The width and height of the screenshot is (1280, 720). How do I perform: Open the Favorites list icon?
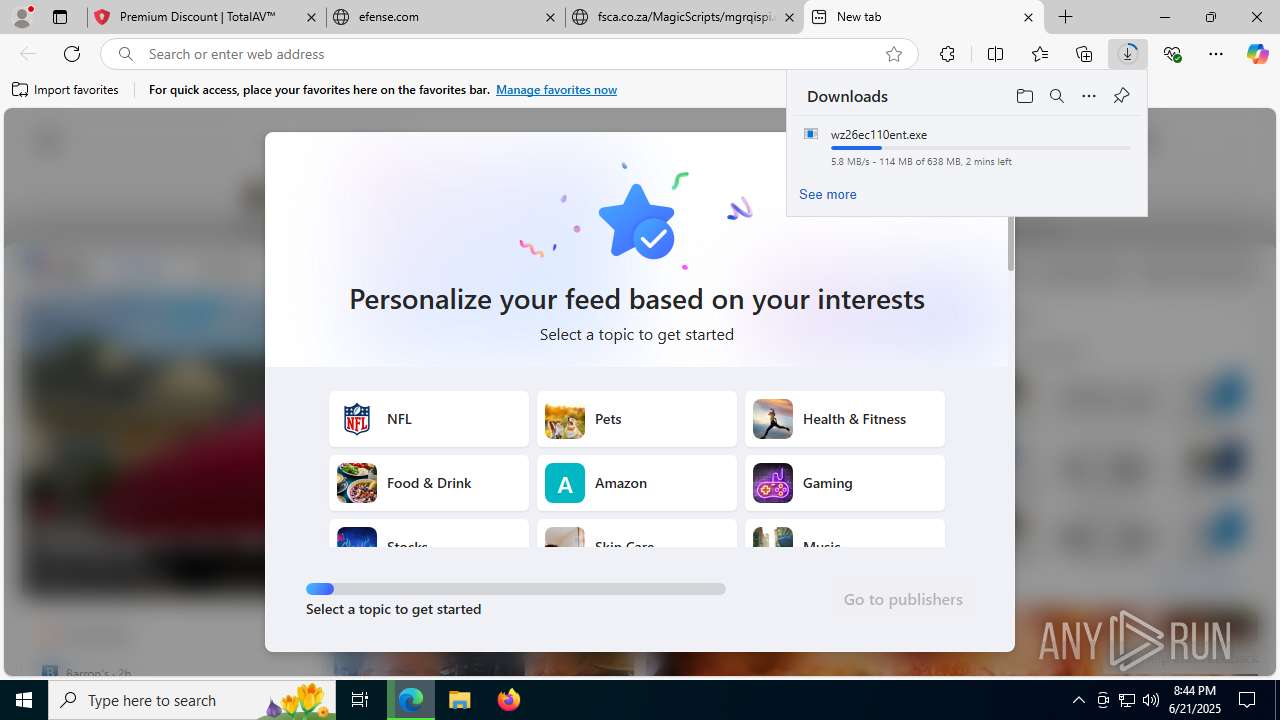point(1040,54)
